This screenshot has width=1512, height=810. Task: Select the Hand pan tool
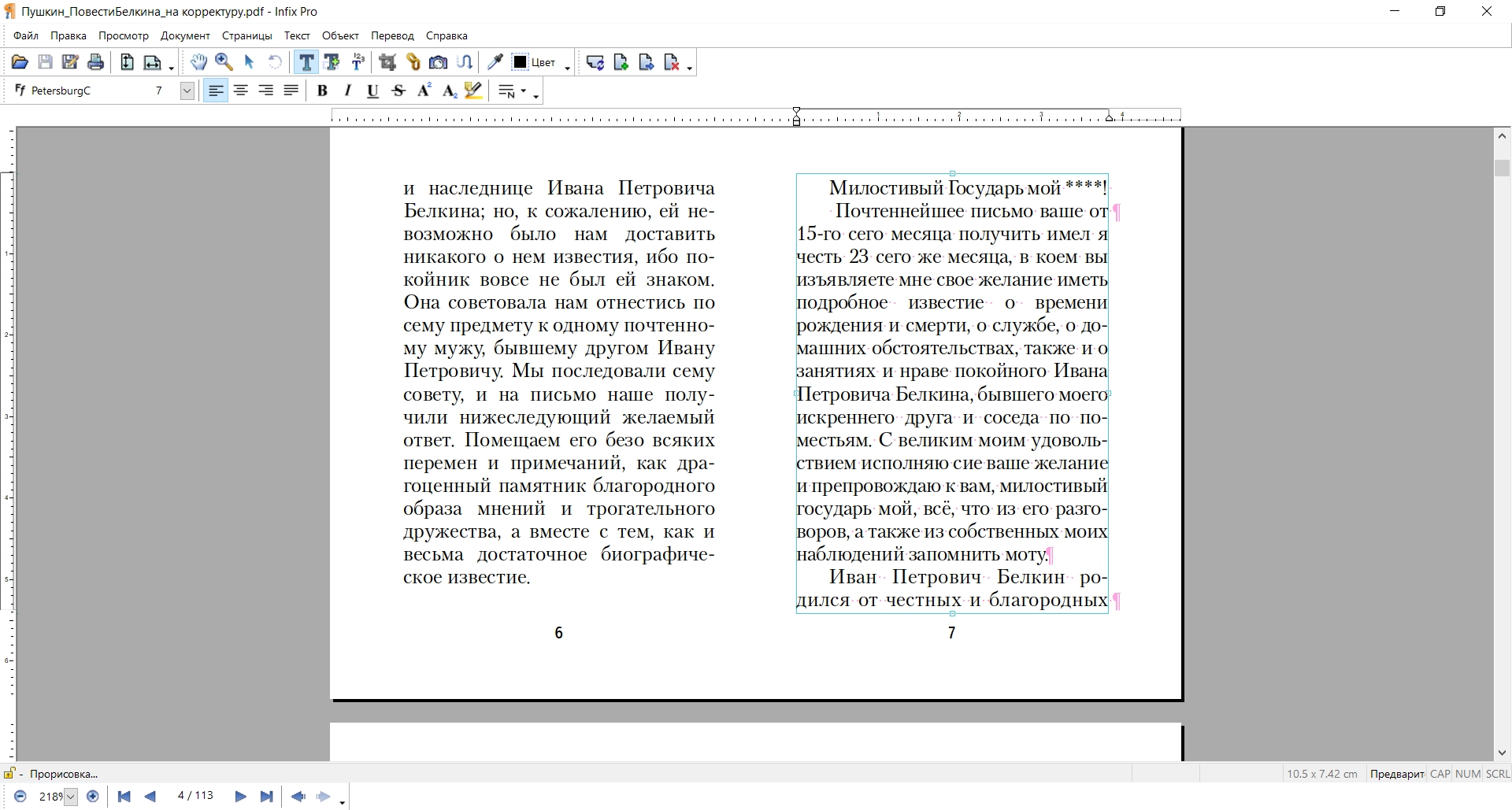point(198,62)
